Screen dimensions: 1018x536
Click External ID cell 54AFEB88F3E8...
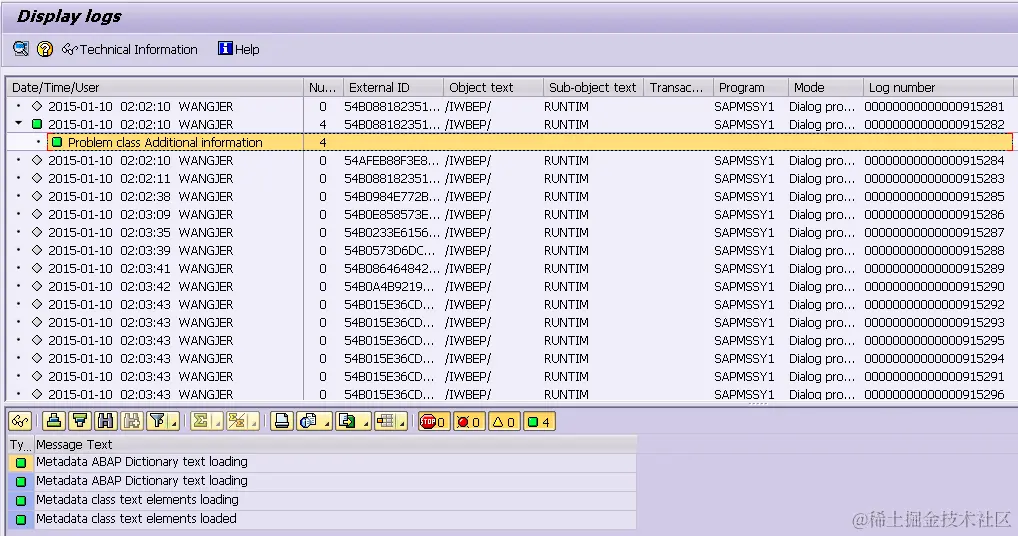click(x=391, y=160)
